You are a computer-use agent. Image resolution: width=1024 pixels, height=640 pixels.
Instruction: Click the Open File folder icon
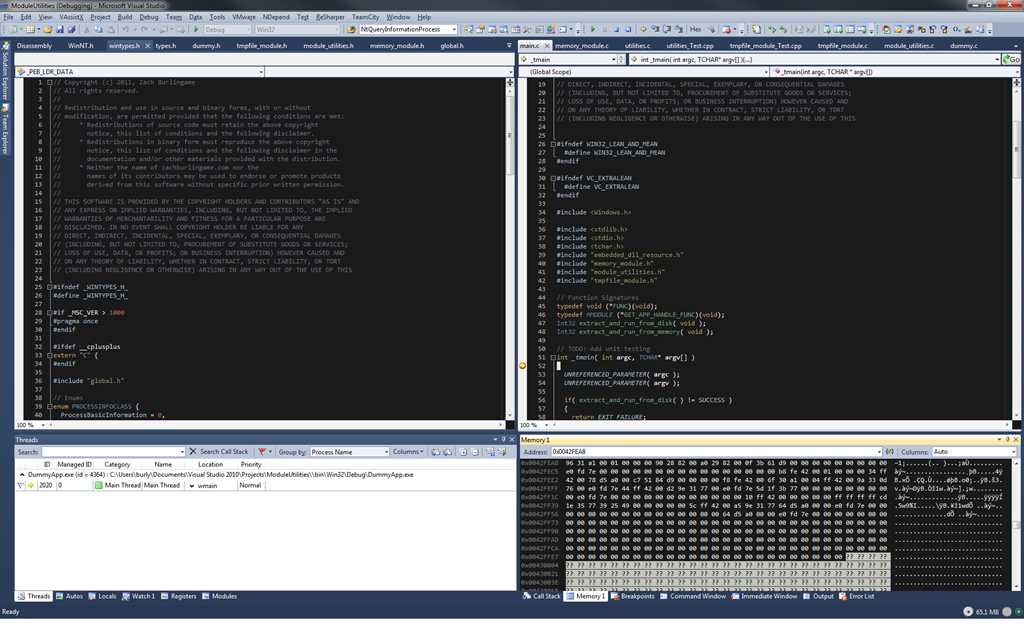48,29
